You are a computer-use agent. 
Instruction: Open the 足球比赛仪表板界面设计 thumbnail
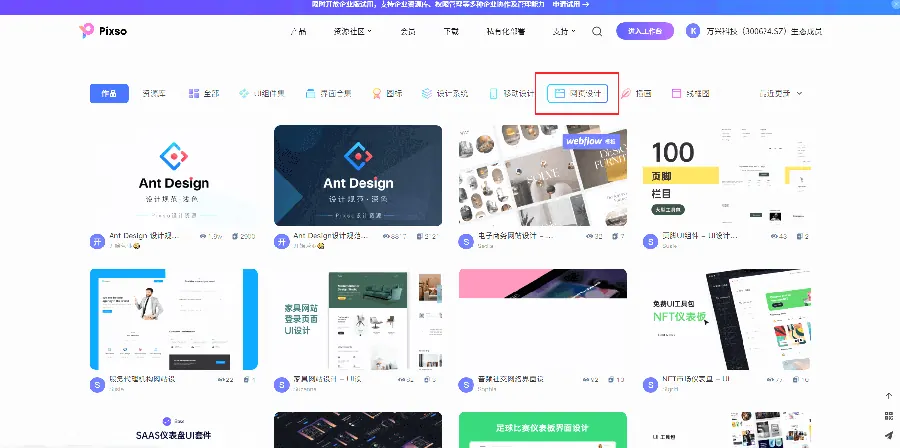tap(543, 430)
